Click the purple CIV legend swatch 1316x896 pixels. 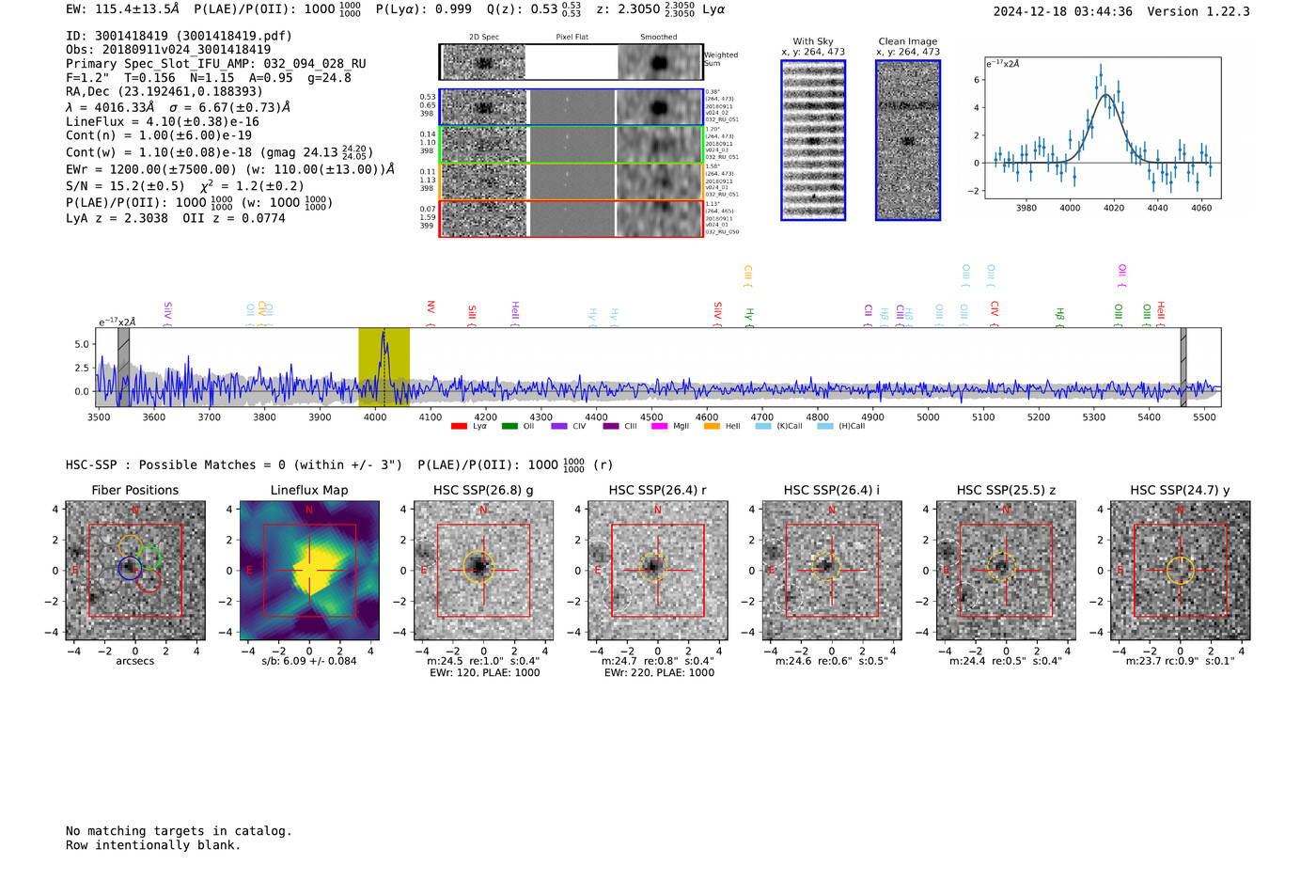pyautogui.click(x=559, y=427)
